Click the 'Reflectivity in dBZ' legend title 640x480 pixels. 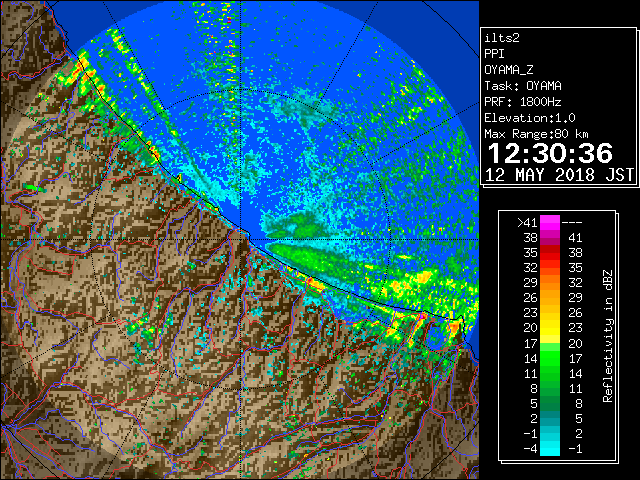(x=608, y=336)
